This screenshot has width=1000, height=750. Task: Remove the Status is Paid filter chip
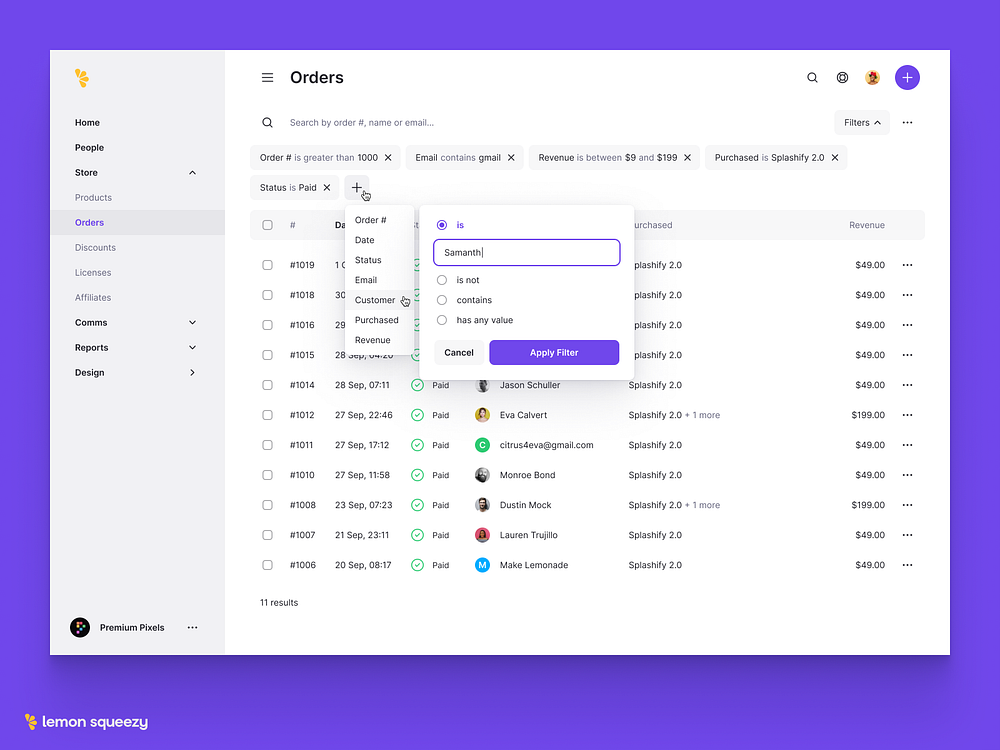pos(326,187)
